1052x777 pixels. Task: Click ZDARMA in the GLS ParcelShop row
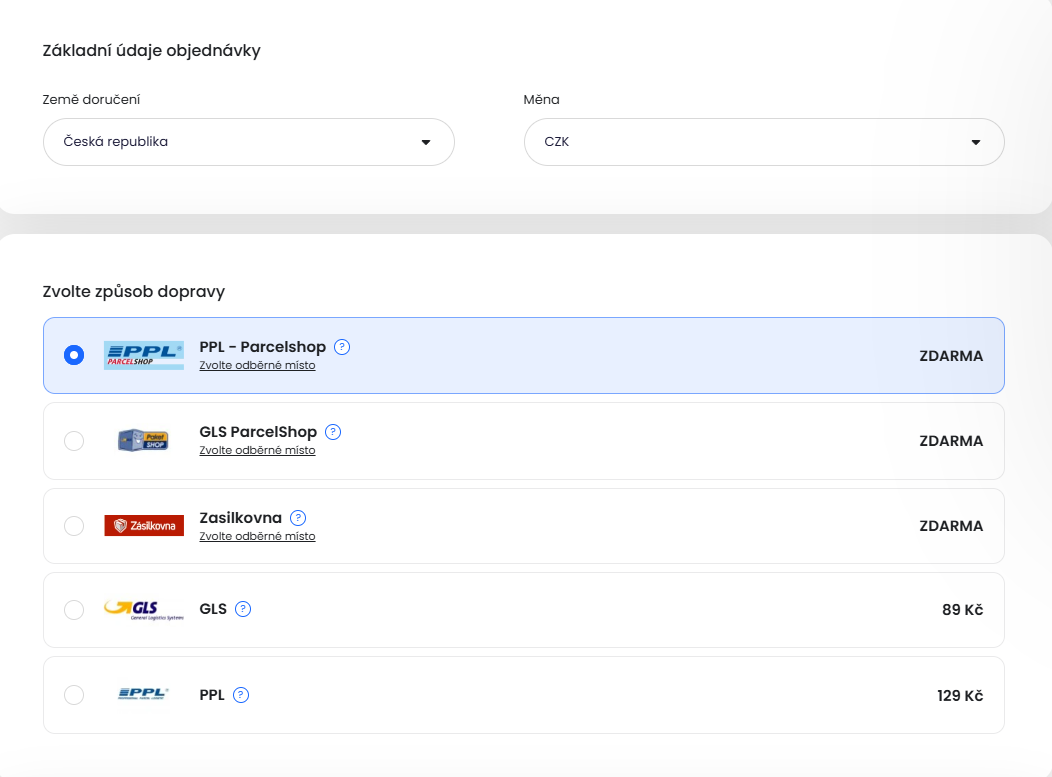tap(951, 441)
